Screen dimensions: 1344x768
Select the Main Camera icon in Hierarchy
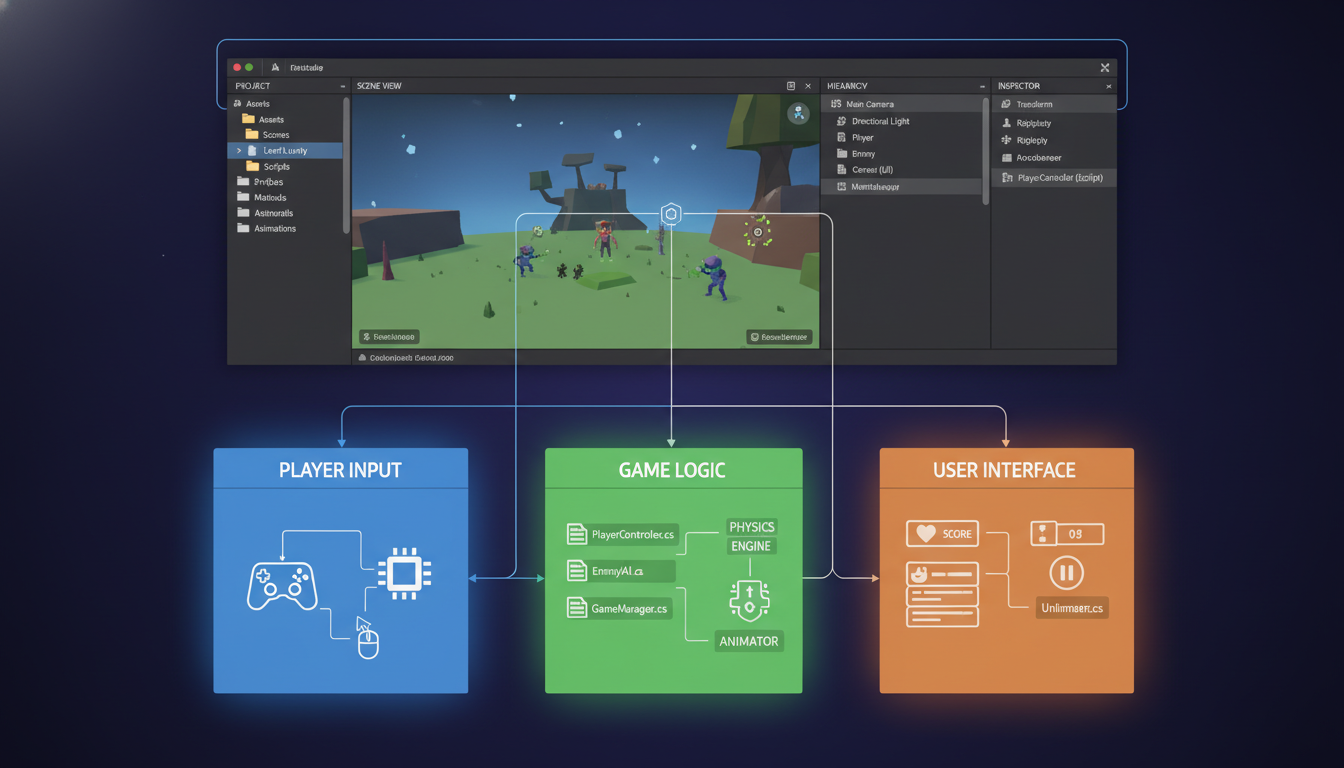tap(835, 104)
